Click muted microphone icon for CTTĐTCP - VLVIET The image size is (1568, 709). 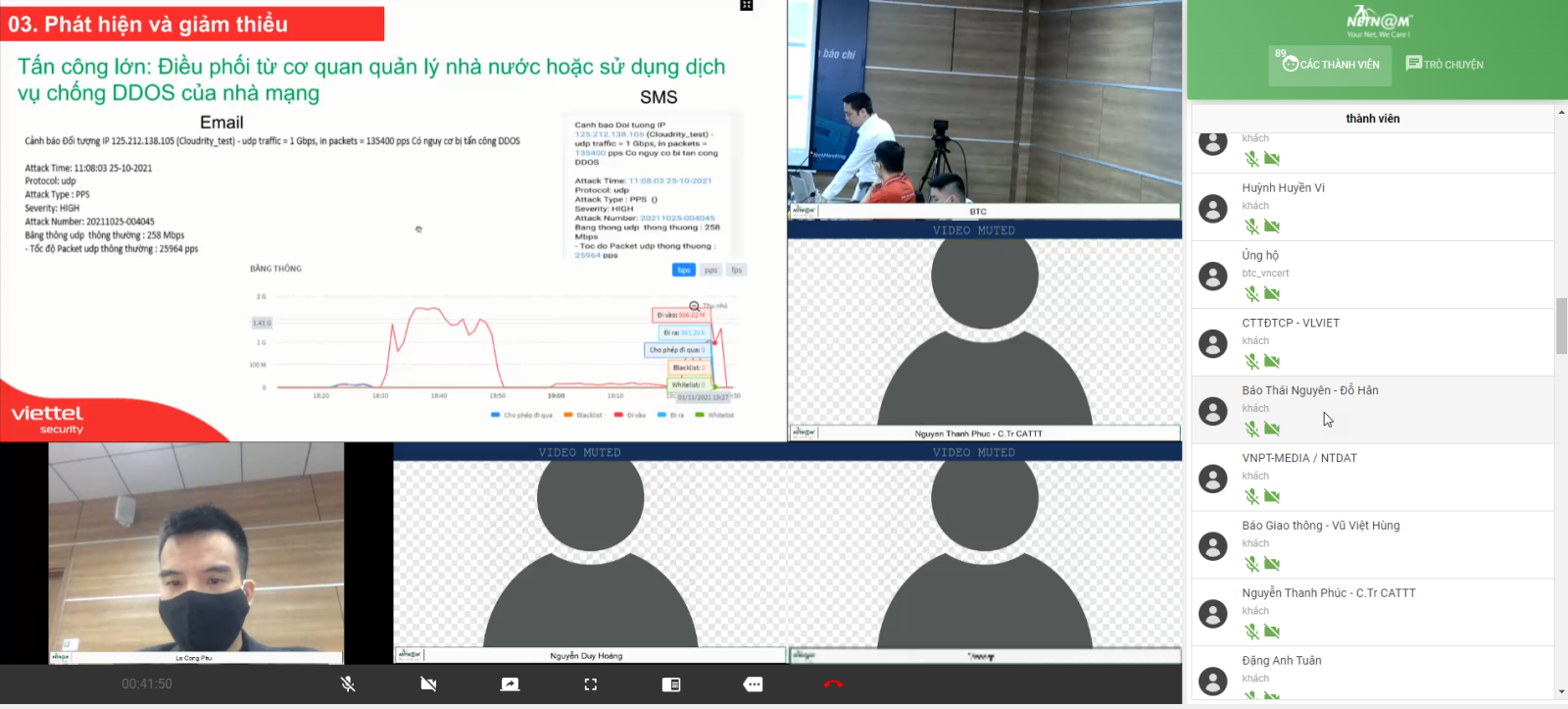1251,362
